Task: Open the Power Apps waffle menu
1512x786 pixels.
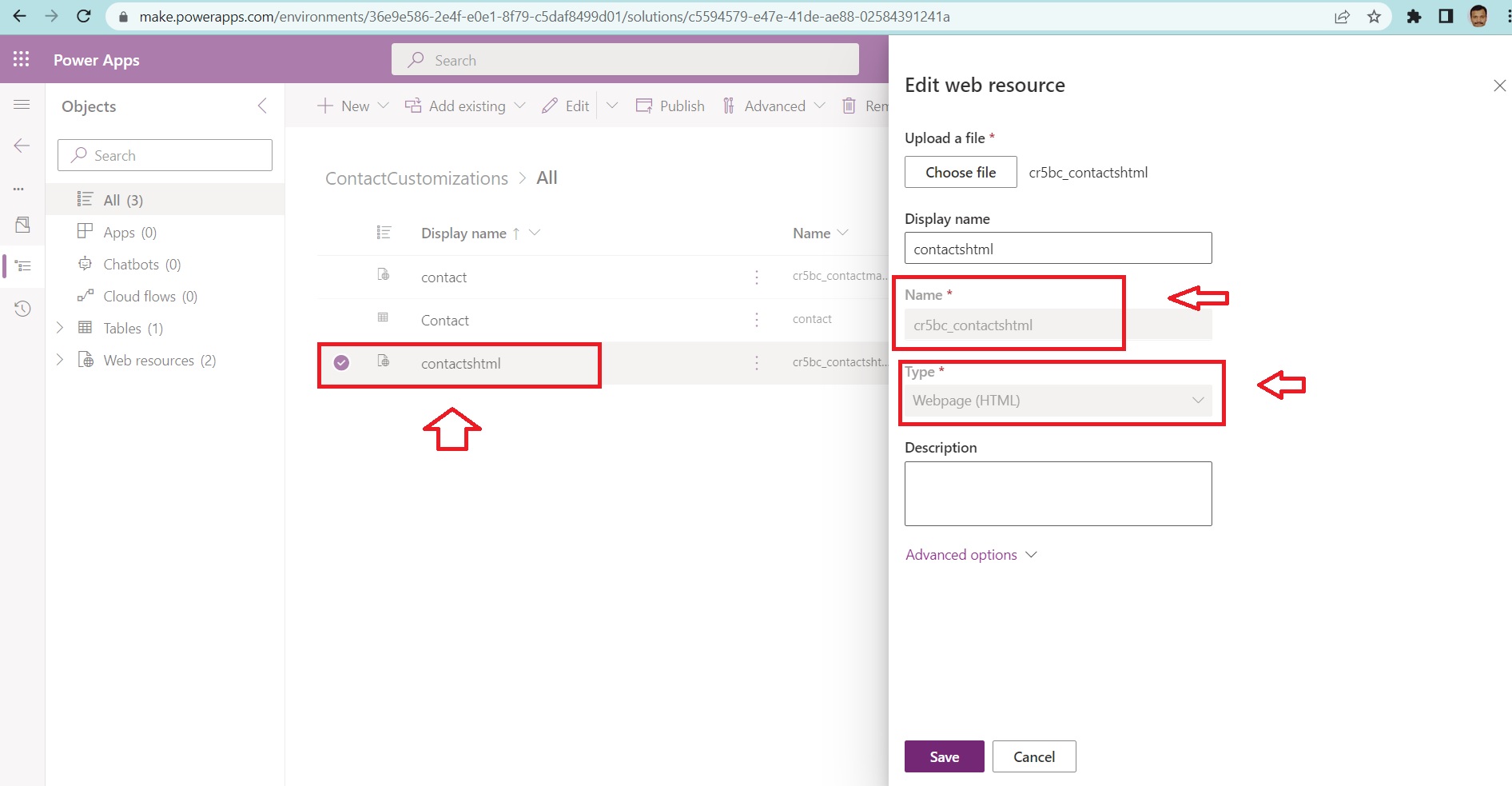Action: point(21,58)
